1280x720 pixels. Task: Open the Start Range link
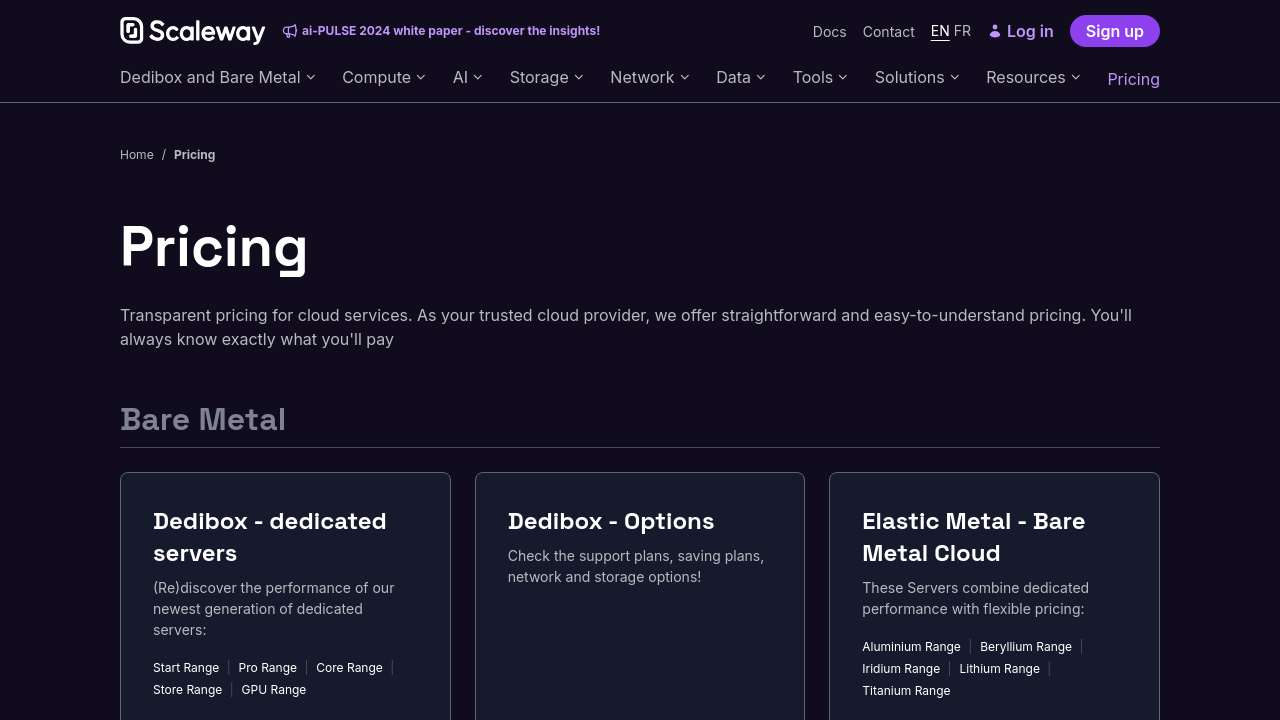click(x=186, y=668)
